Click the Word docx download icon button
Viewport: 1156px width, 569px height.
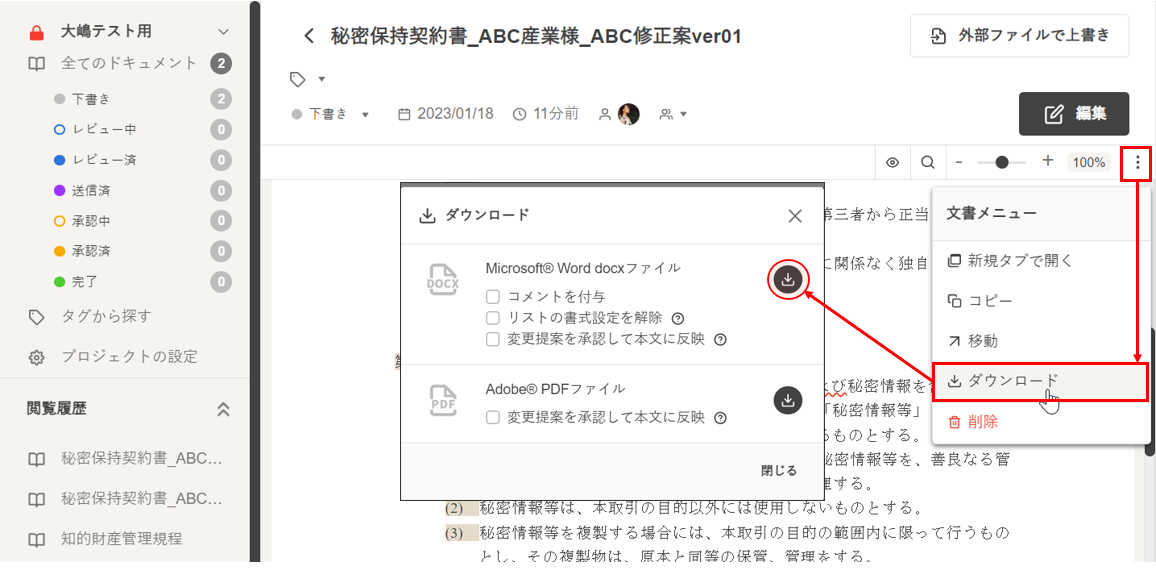click(788, 280)
